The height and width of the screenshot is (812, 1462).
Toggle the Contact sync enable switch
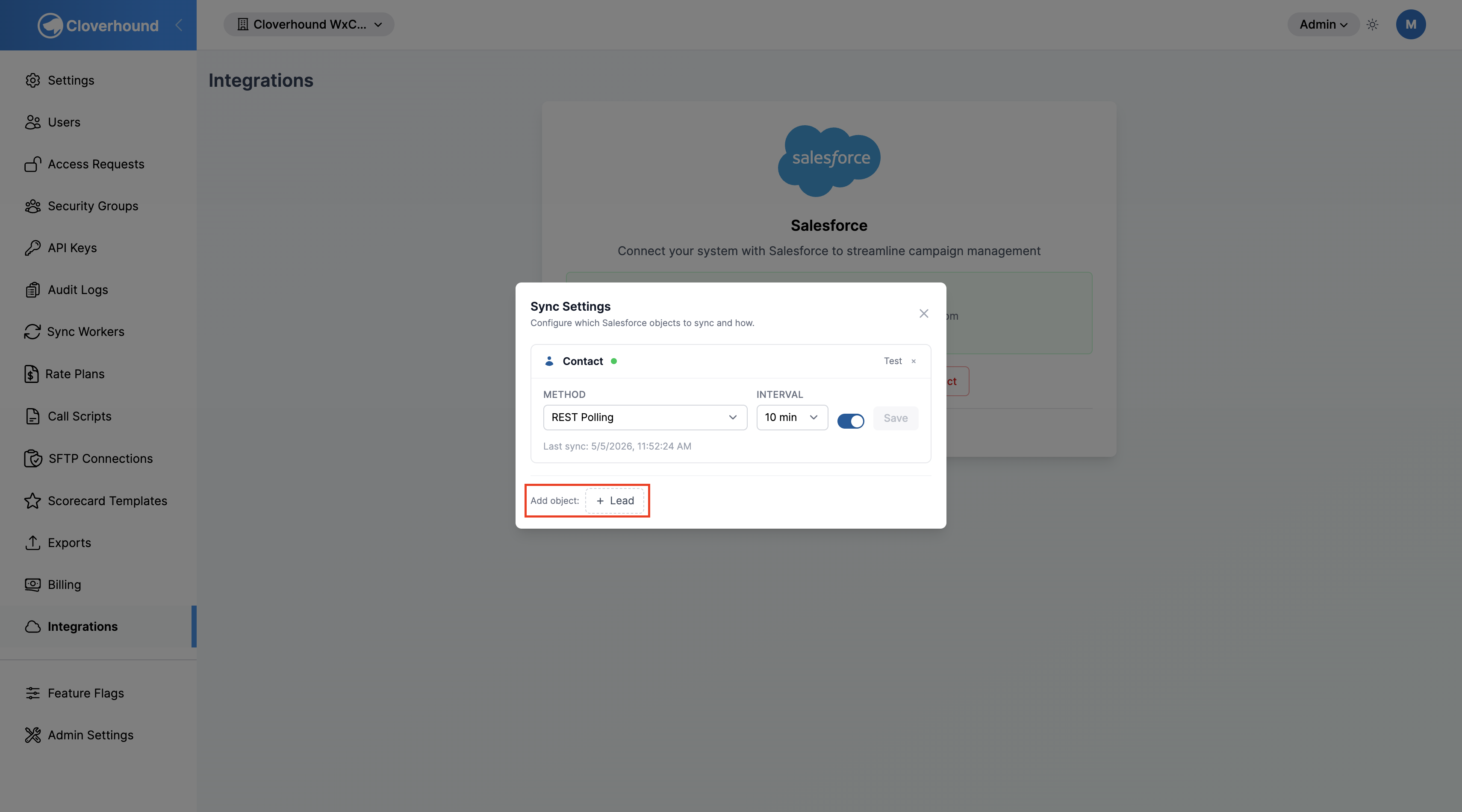851,421
